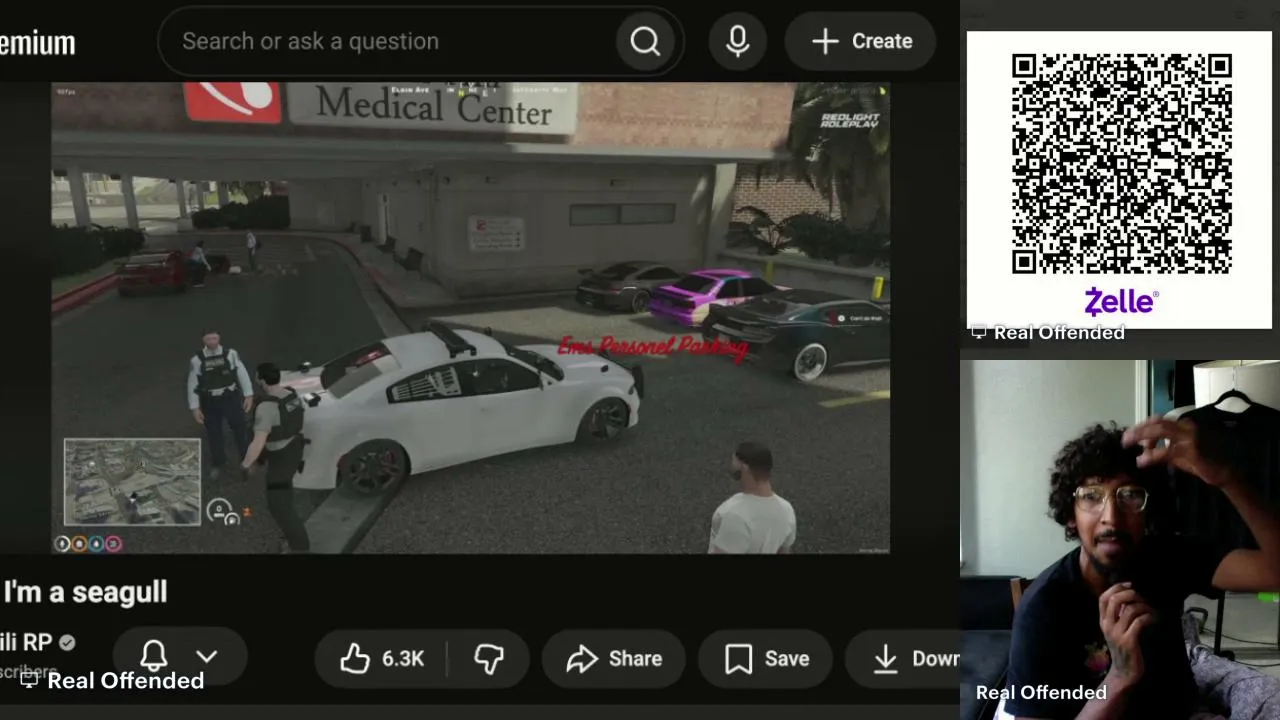
Task: Like the video with 6.3K likes
Action: pos(381,658)
